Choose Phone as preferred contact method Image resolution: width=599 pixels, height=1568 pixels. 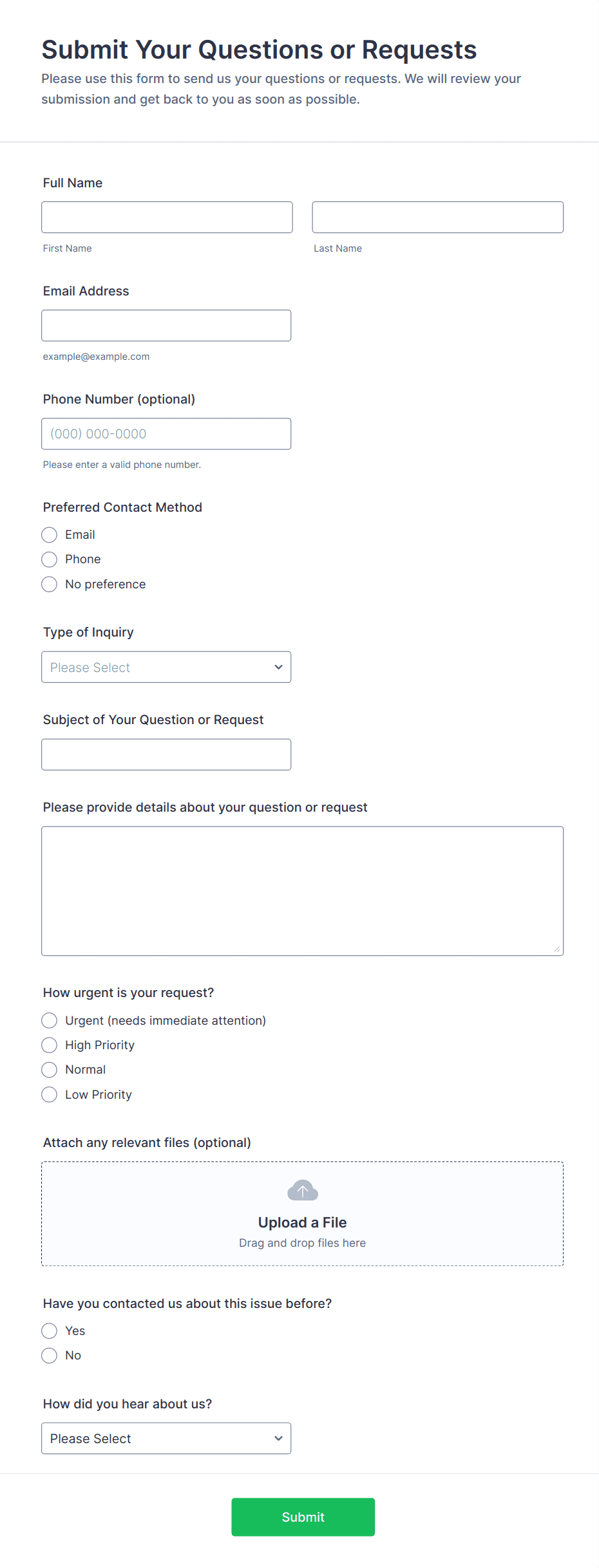click(x=50, y=559)
